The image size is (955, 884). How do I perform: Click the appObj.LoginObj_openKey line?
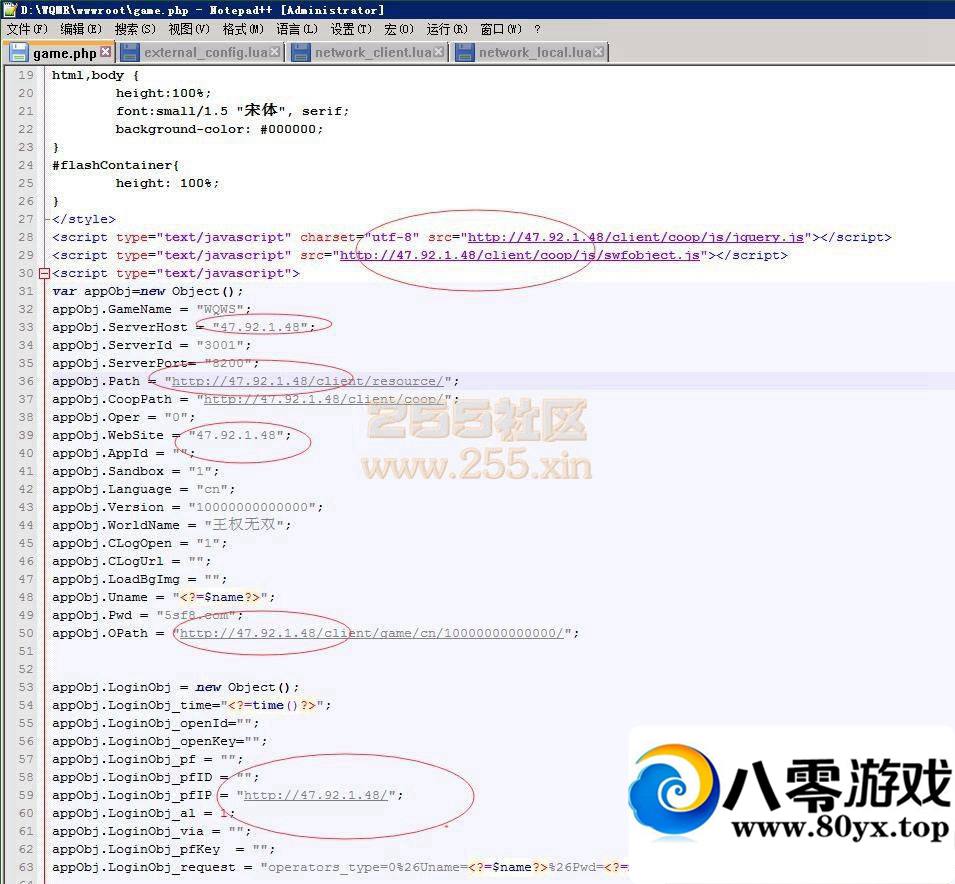pyautogui.click(x=160, y=741)
